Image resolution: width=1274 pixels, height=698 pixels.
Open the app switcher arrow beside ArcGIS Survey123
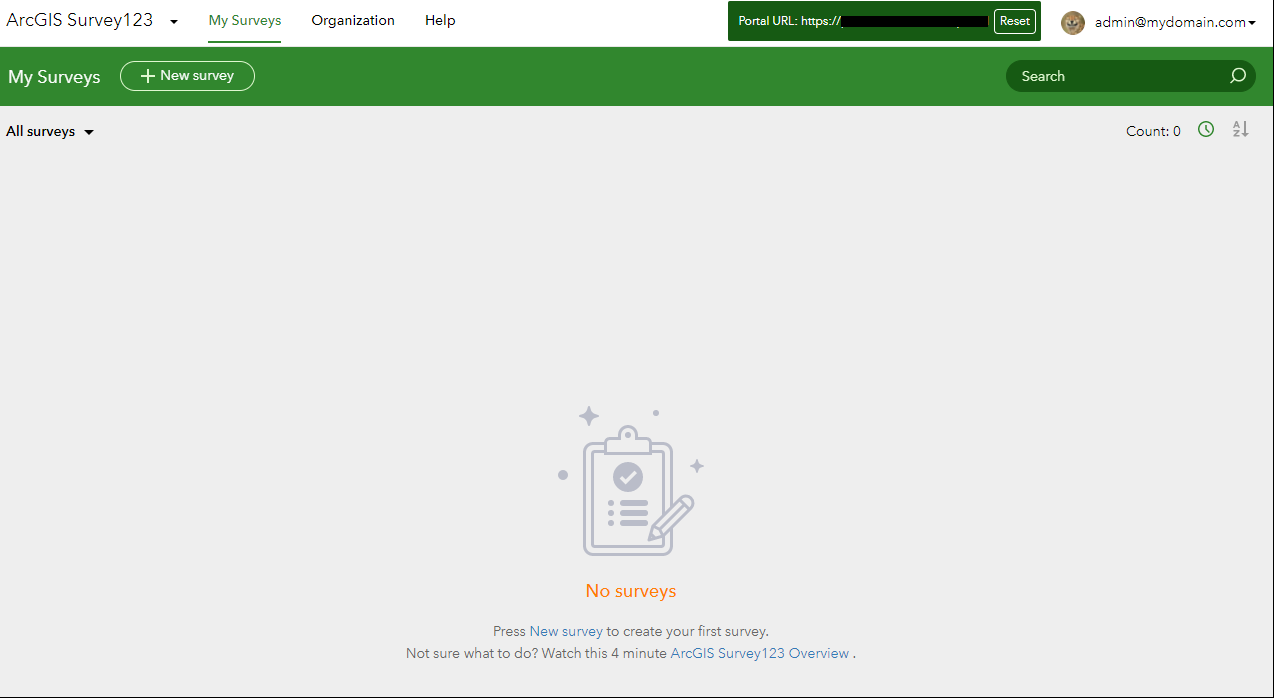pos(174,21)
